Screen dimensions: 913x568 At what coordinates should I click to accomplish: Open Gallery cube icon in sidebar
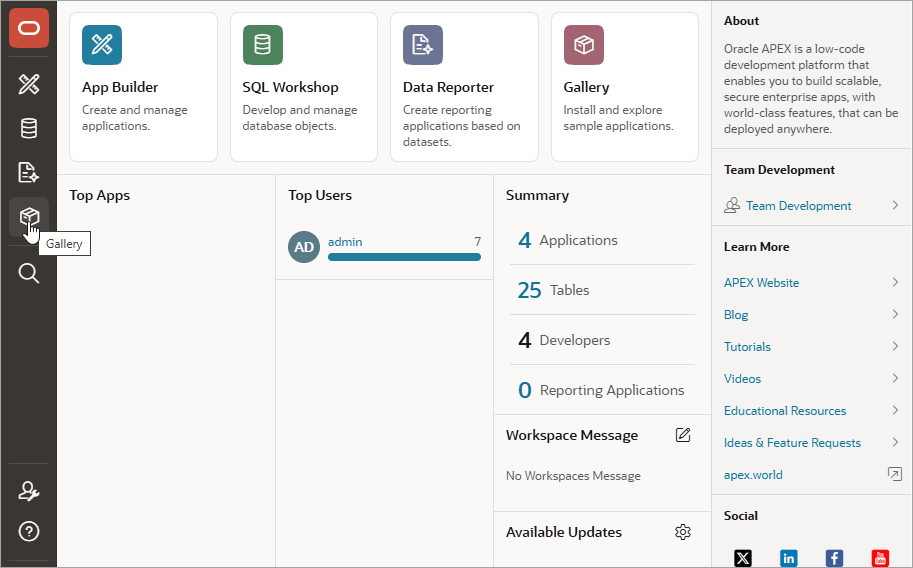(x=29, y=217)
